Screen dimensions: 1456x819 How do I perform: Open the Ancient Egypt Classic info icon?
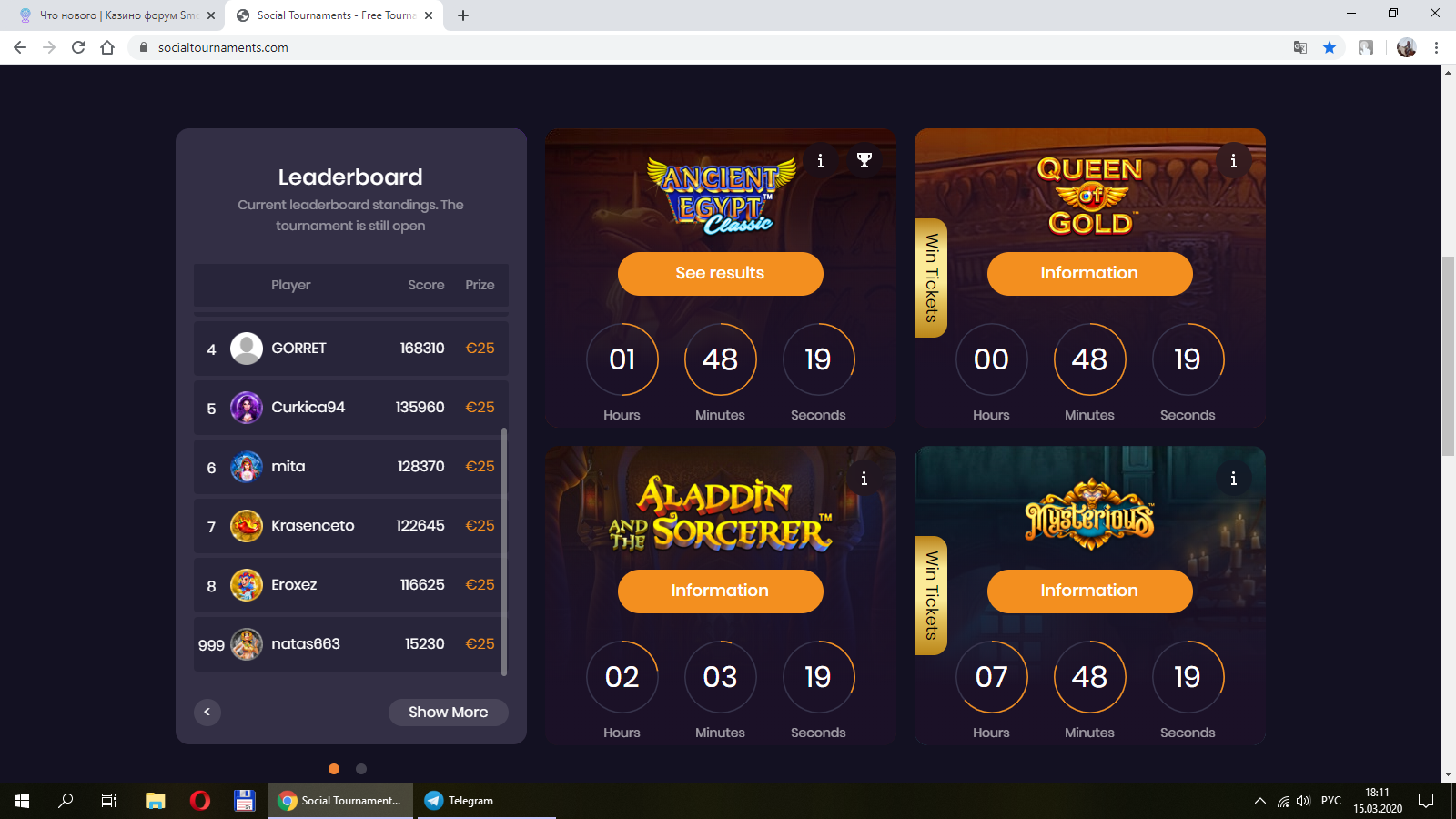pos(820,160)
